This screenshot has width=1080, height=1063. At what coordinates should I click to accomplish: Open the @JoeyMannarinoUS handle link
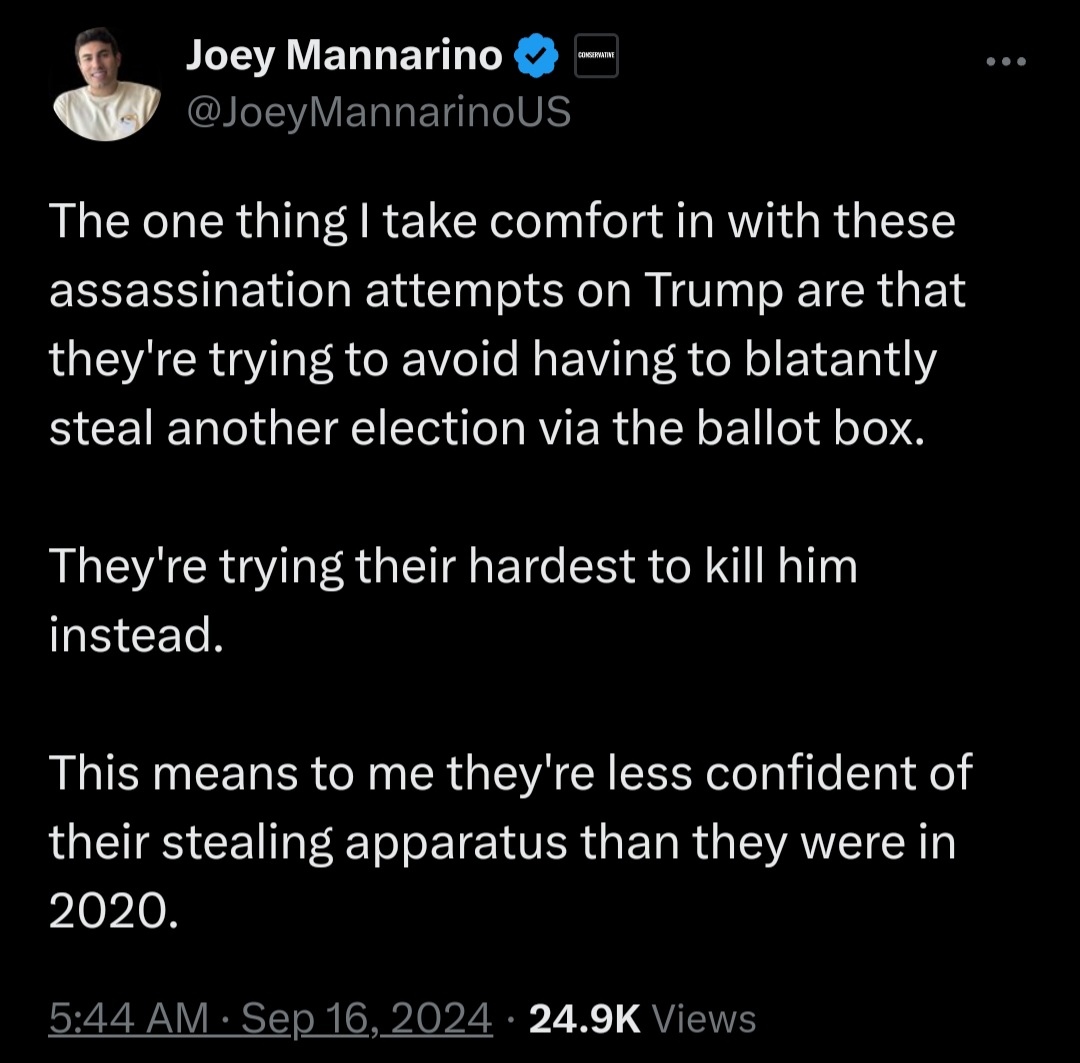pyautogui.click(x=378, y=113)
